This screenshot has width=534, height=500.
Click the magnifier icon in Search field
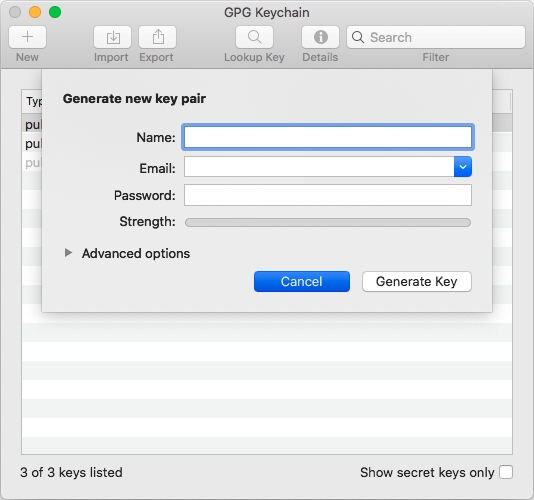[358, 37]
